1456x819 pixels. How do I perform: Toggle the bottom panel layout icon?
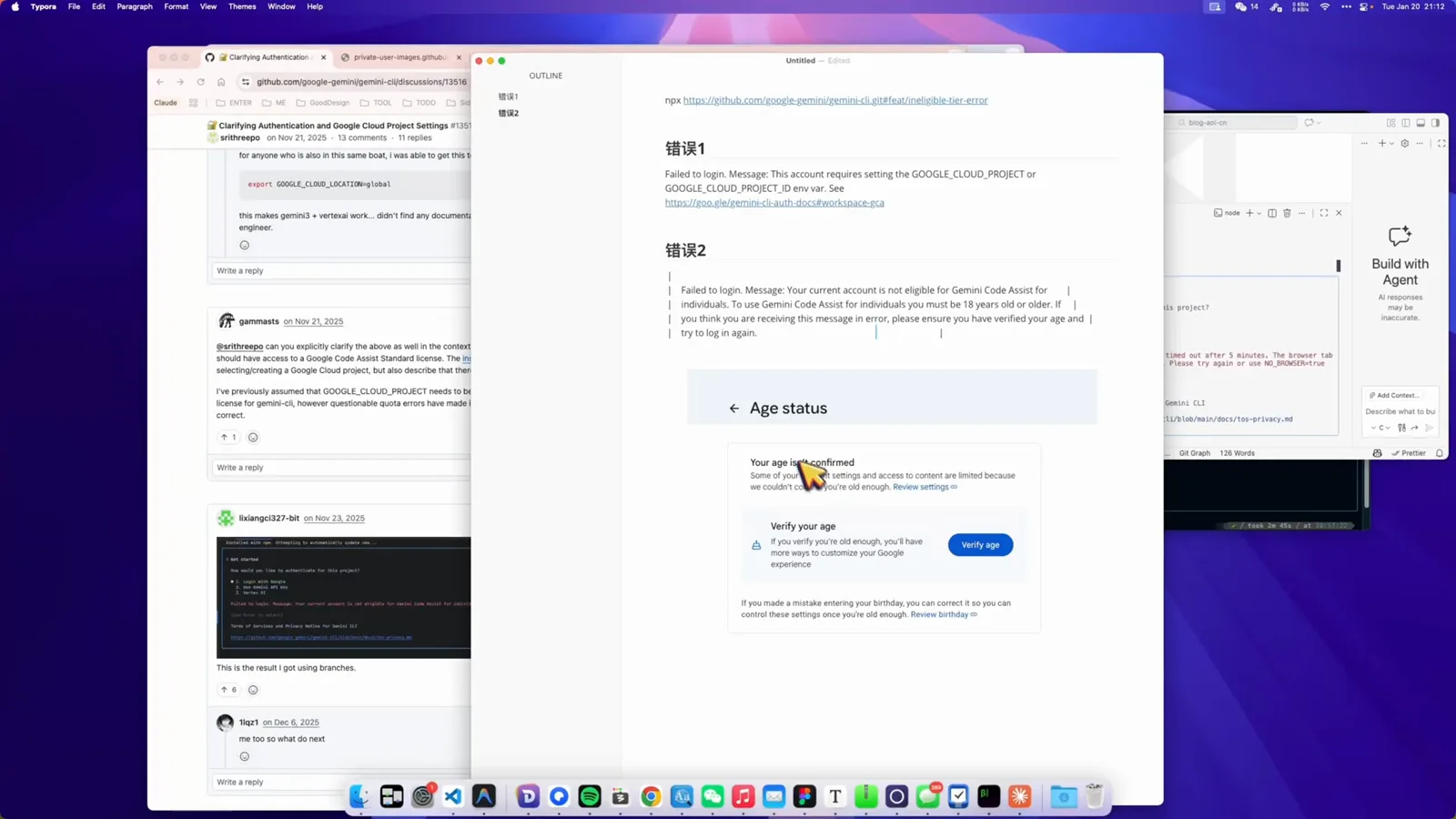click(1421, 123)
